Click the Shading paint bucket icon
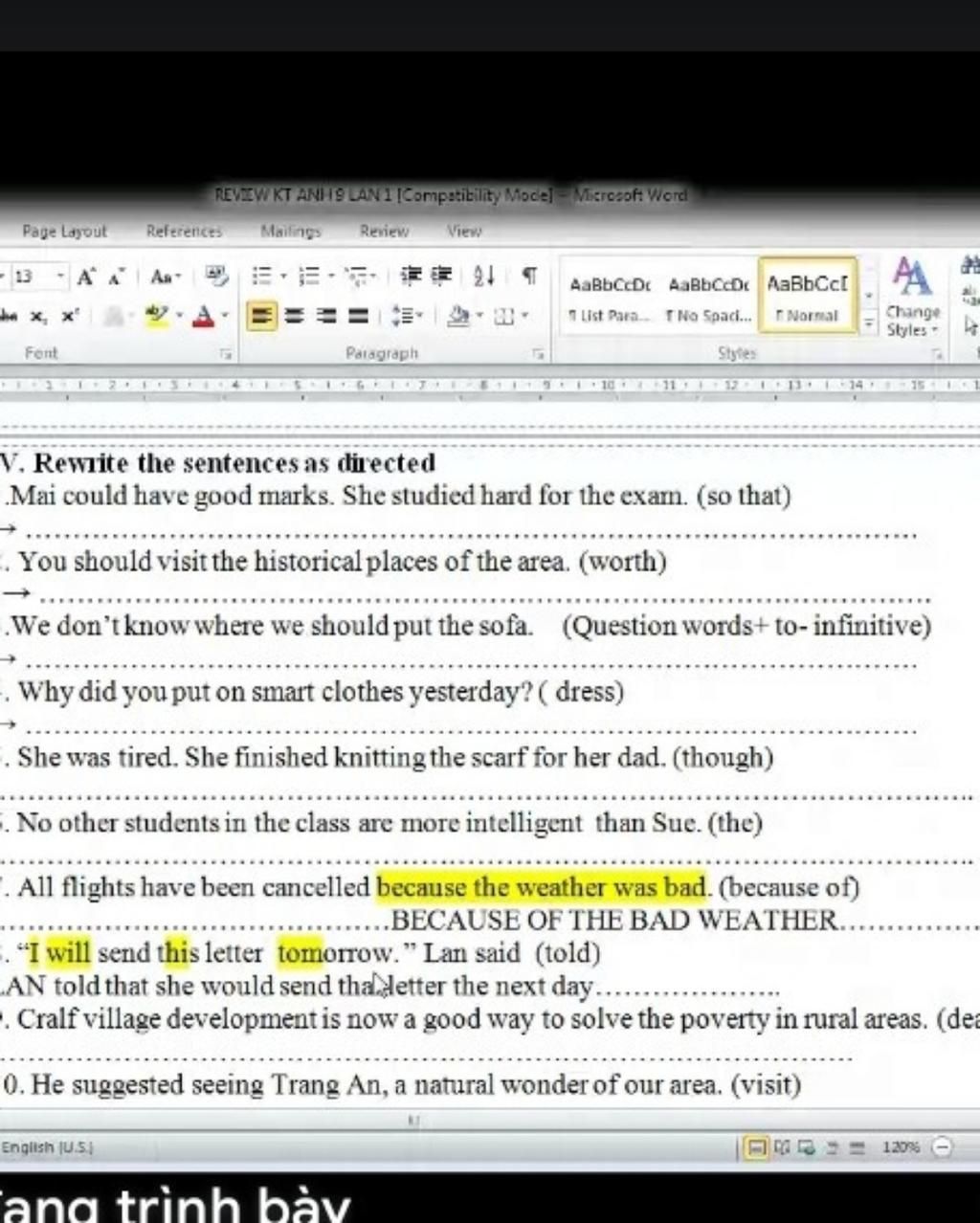Image resolution: width=980 pixels, height=1223 pixels. [459, 315]
